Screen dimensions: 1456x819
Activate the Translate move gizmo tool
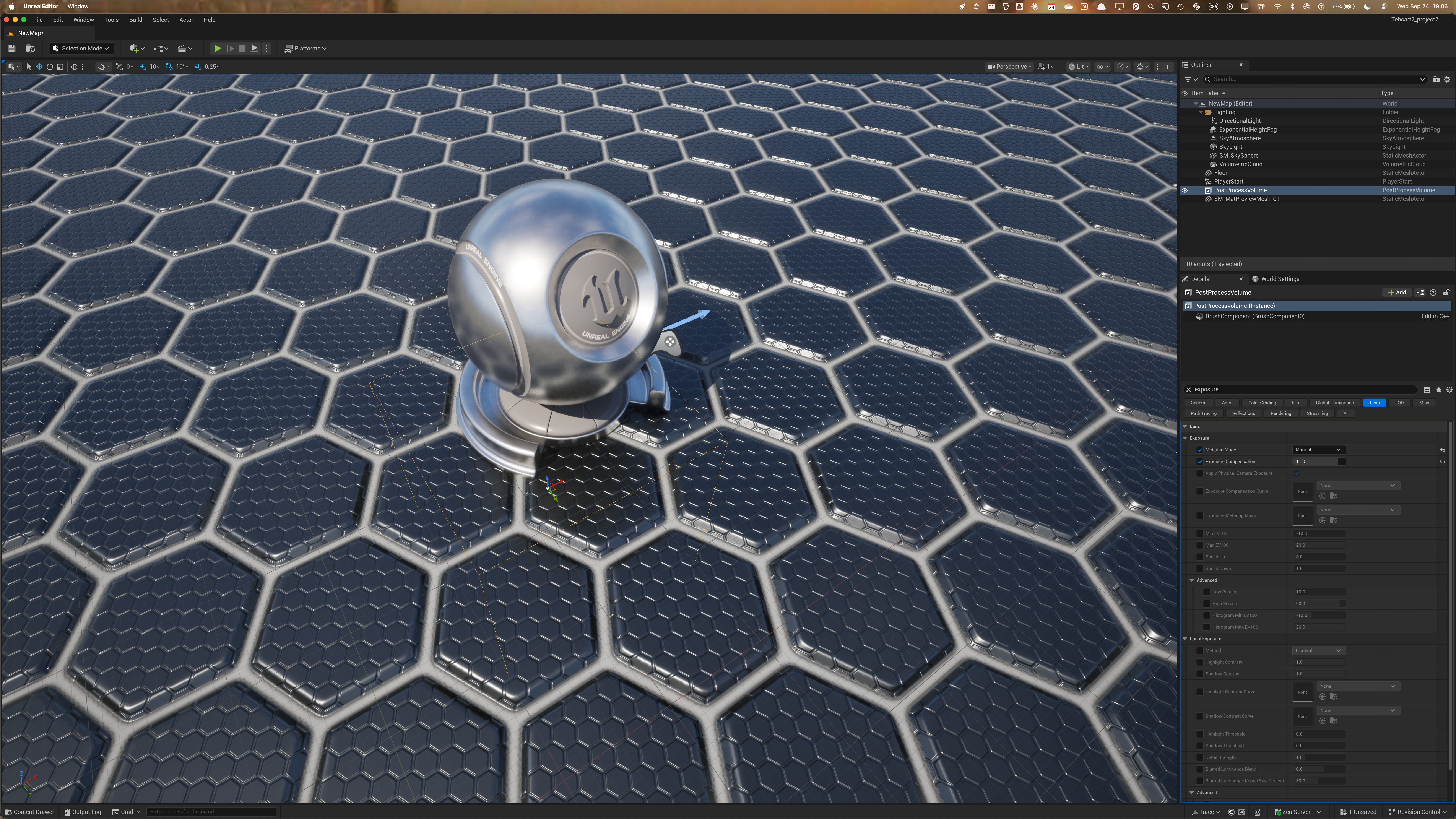click(40, 67)
